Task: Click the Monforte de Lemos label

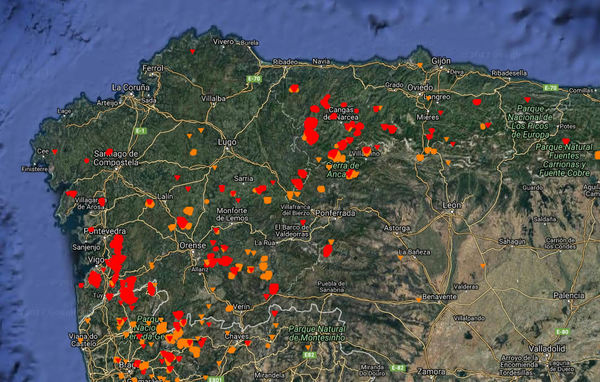Action: 232,214
